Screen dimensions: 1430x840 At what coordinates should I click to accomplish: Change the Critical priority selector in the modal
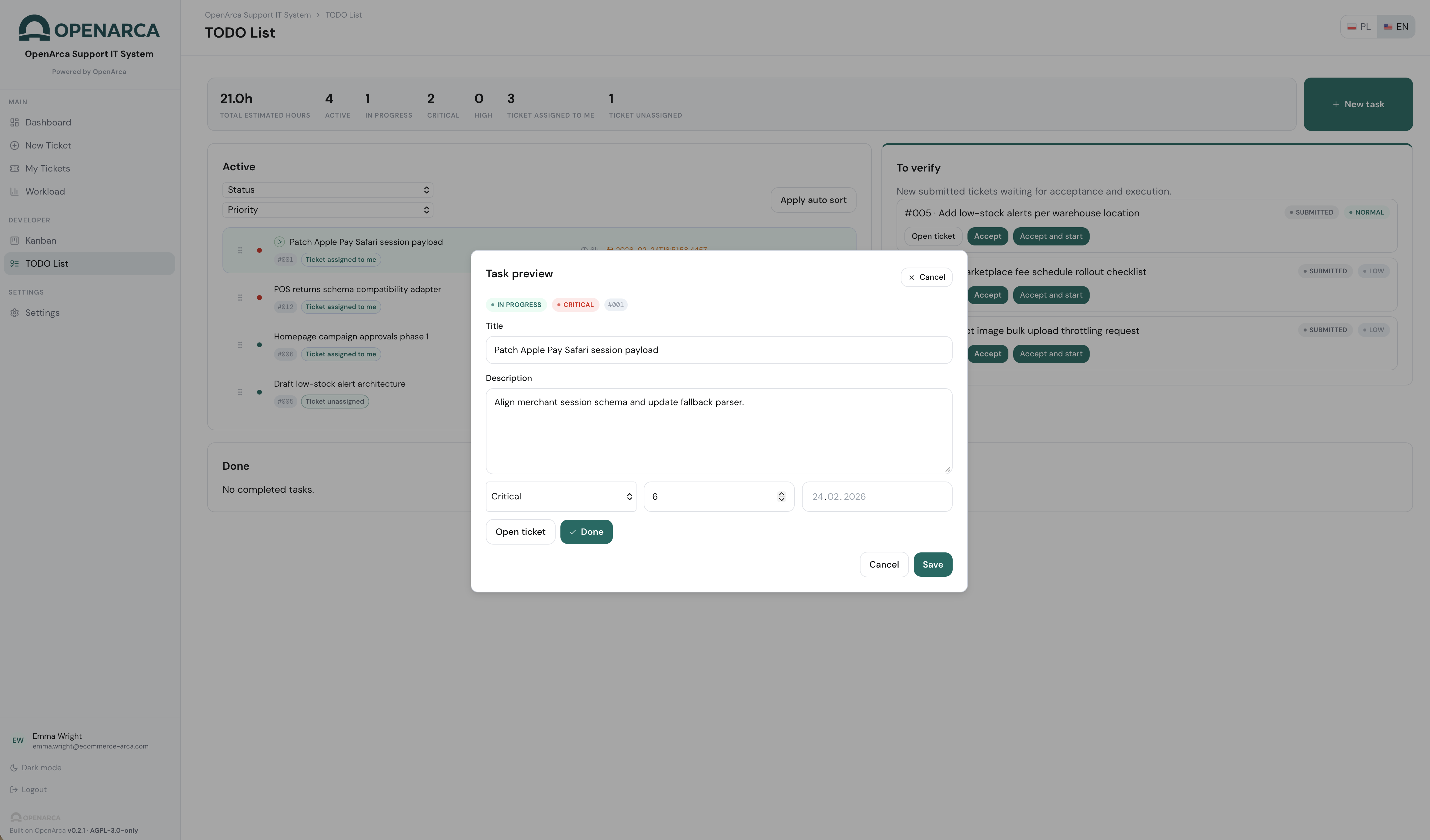pos(561,496)
